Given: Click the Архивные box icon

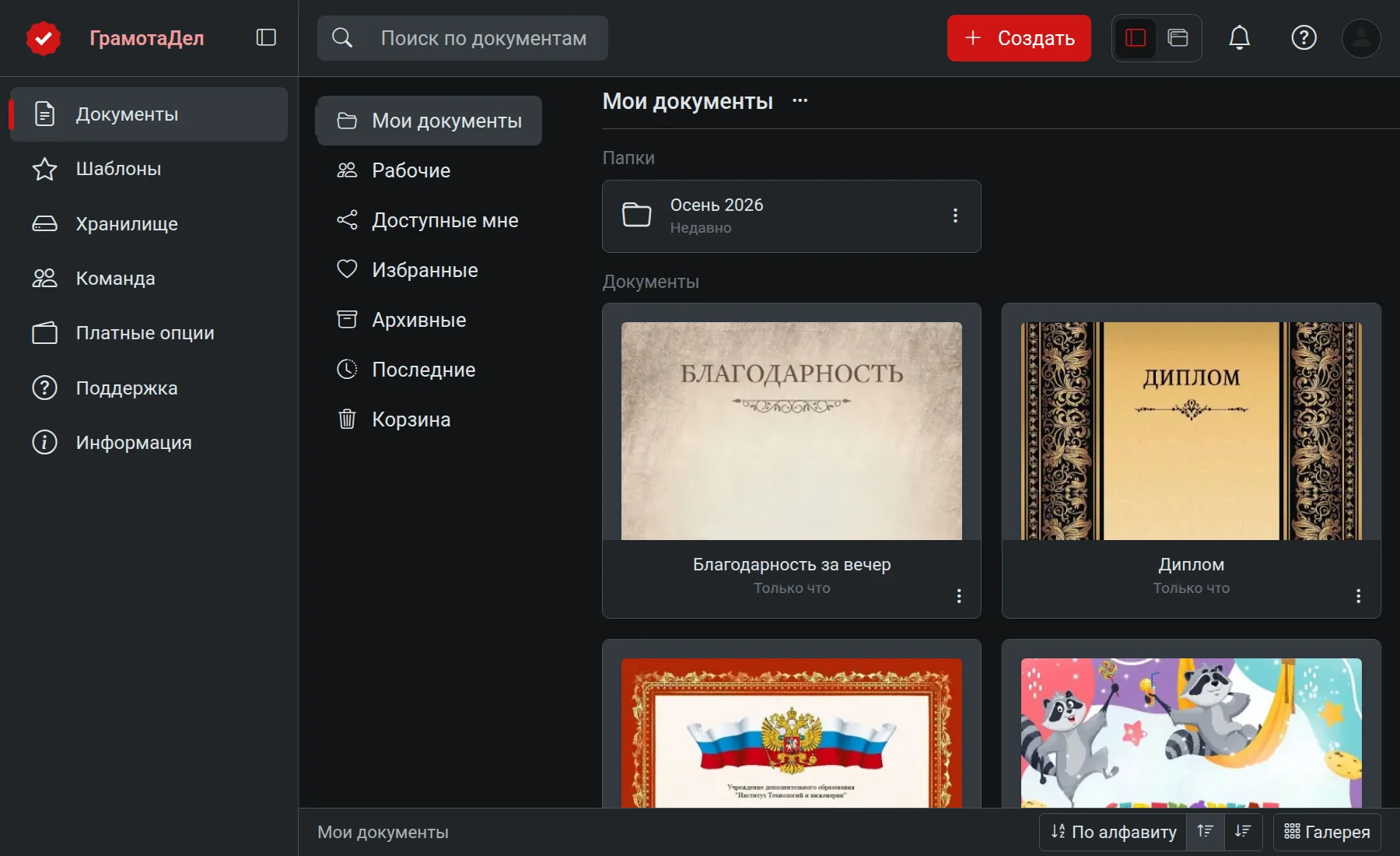Looking at the screenshot, I should pos(347,319).
